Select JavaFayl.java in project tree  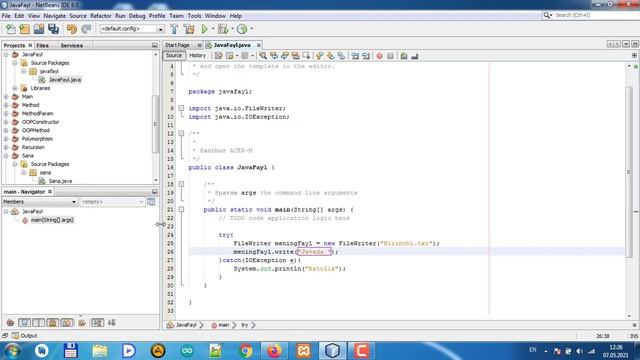[65, 80]
